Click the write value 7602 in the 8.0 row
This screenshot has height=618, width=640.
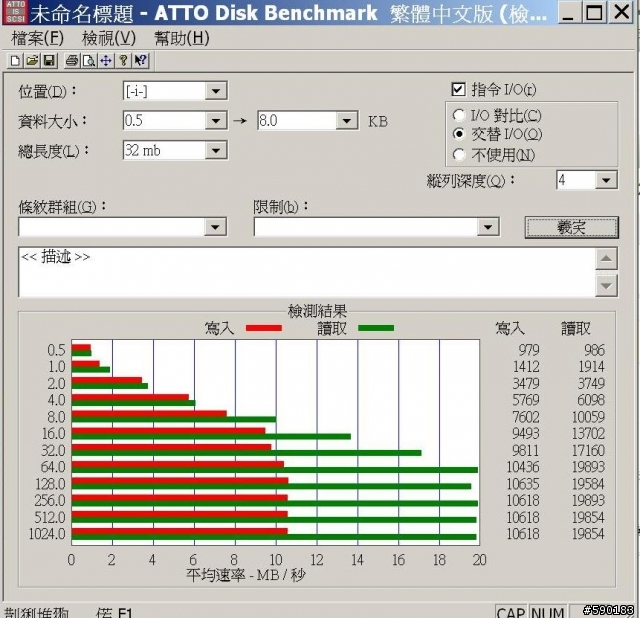tap(526, 417)
